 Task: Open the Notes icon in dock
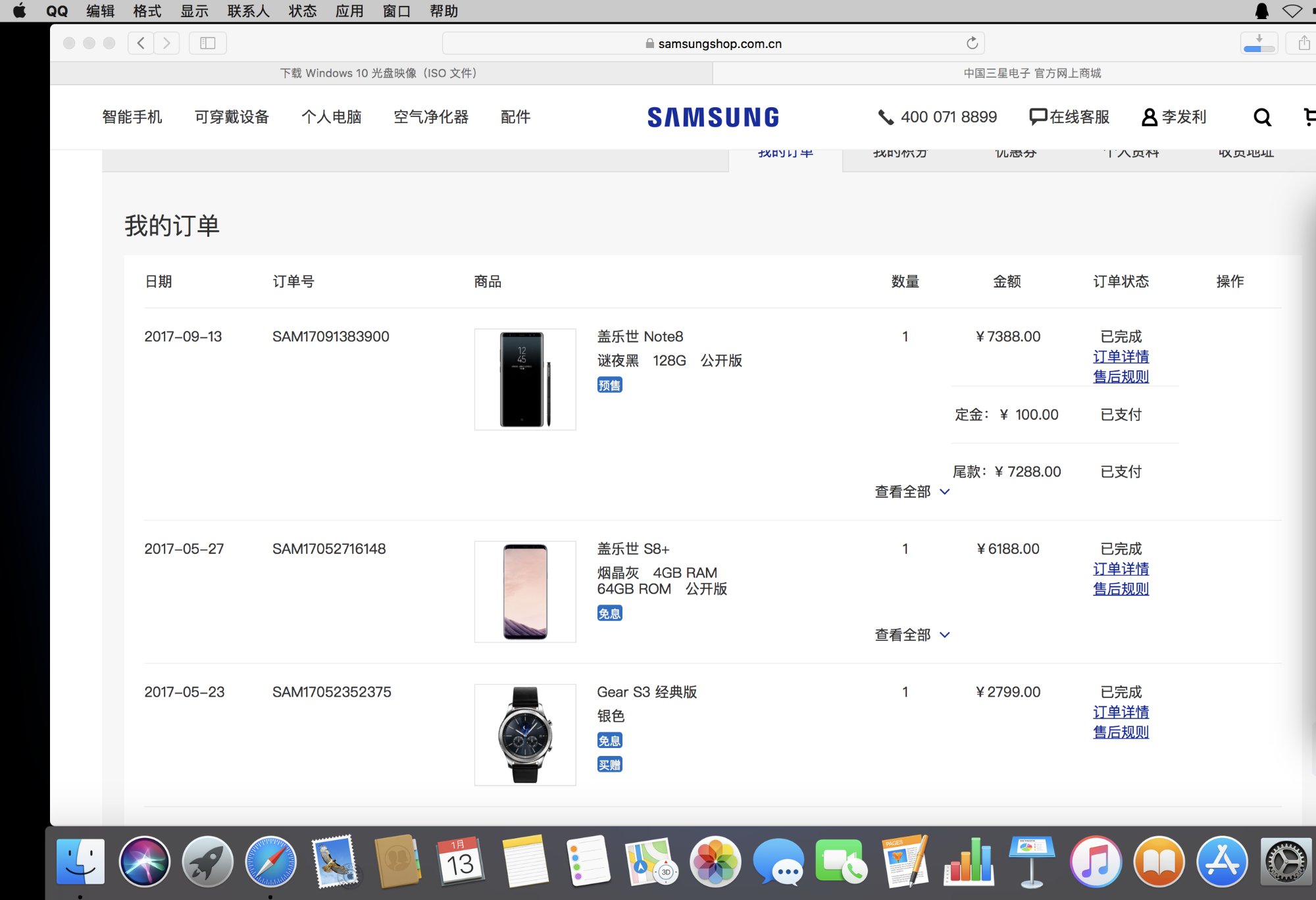(524, 861)
